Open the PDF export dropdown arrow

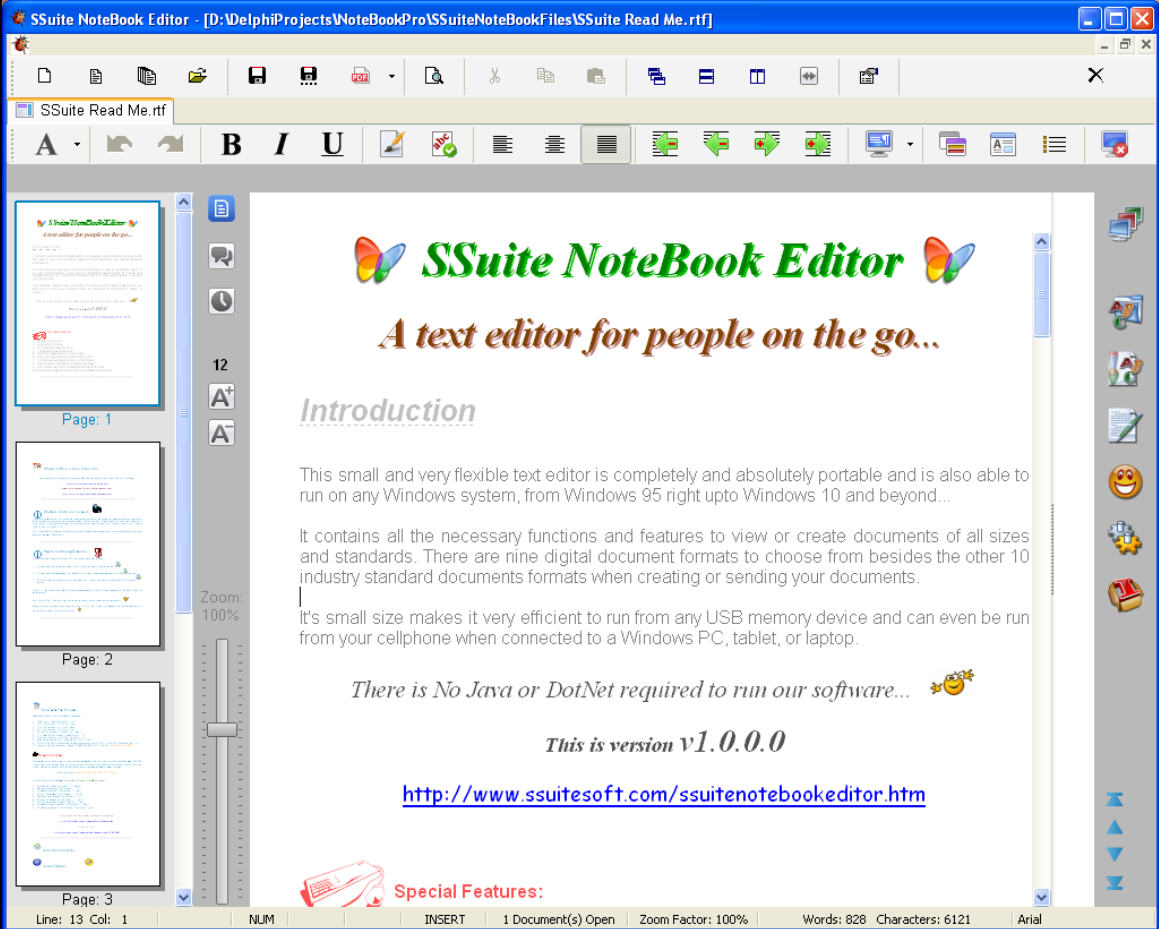point(392,76)
